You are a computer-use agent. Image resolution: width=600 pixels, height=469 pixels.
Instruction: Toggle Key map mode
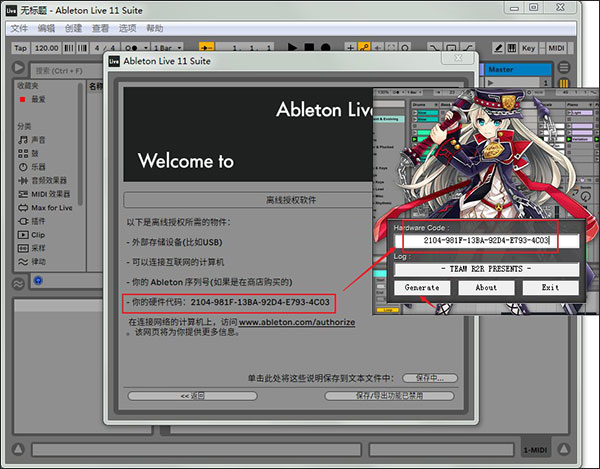point(528,48)
